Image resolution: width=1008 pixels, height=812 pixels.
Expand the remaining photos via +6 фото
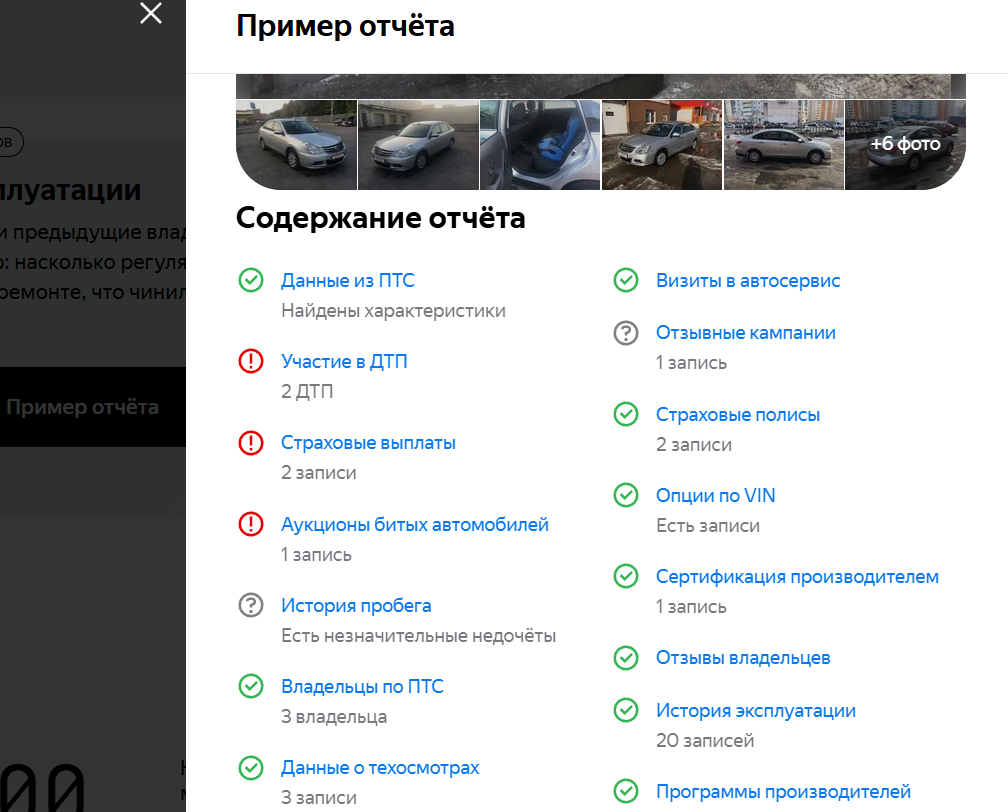(x=905, y=144)
